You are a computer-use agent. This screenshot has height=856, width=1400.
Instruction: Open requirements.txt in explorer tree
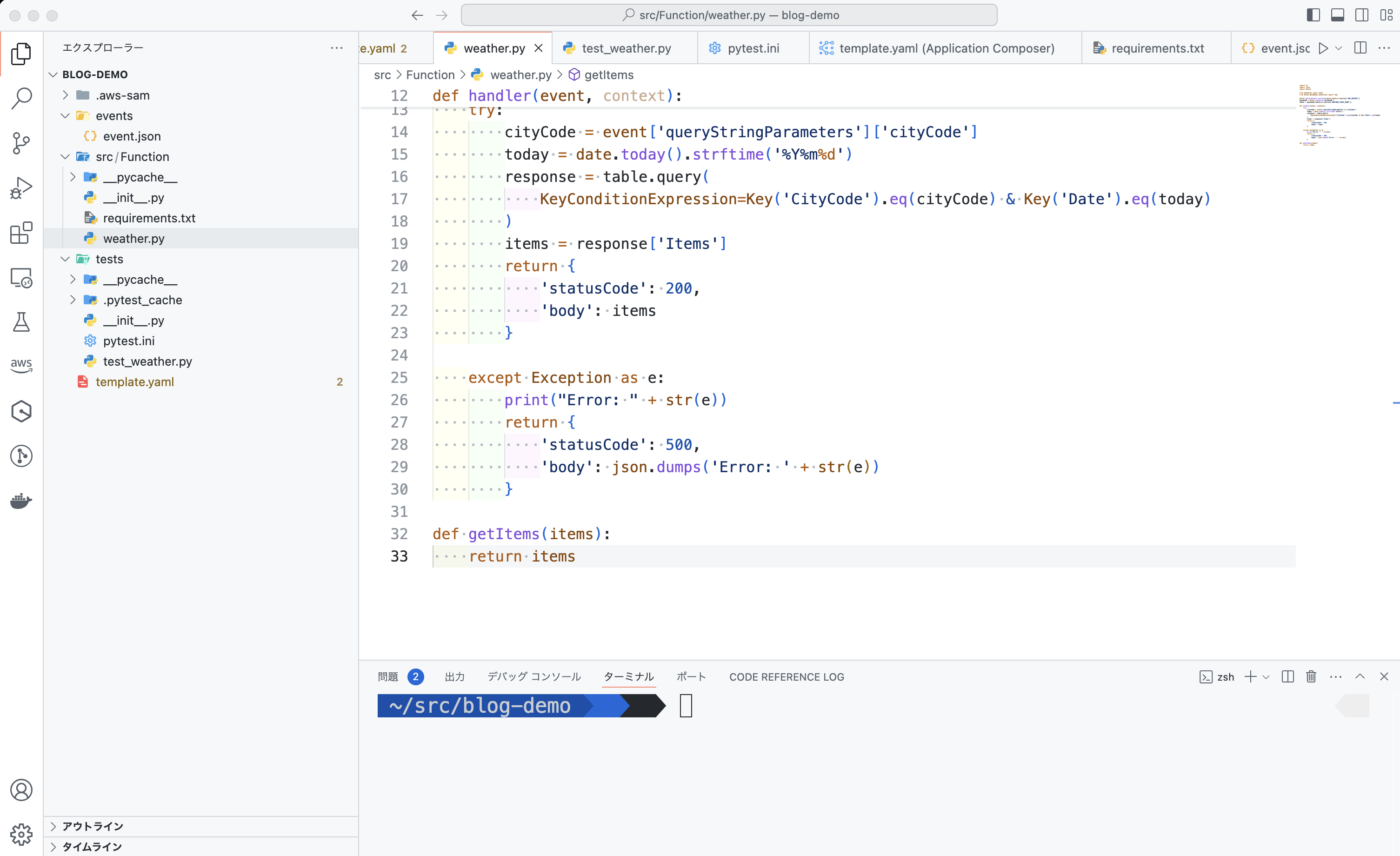(x=201, y=218)
